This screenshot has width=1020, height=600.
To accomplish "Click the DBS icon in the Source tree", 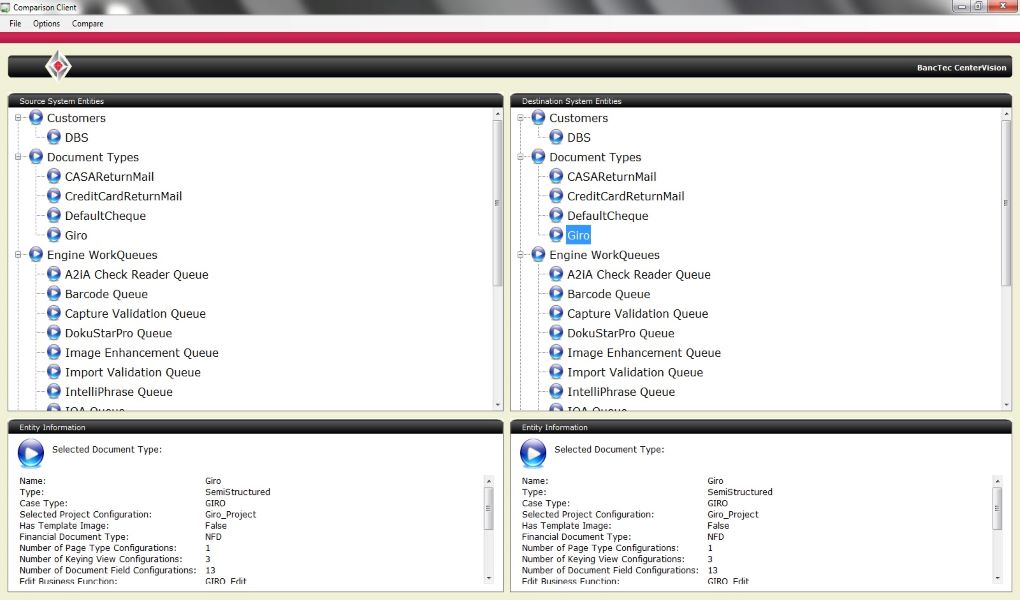I will (54, 137).
